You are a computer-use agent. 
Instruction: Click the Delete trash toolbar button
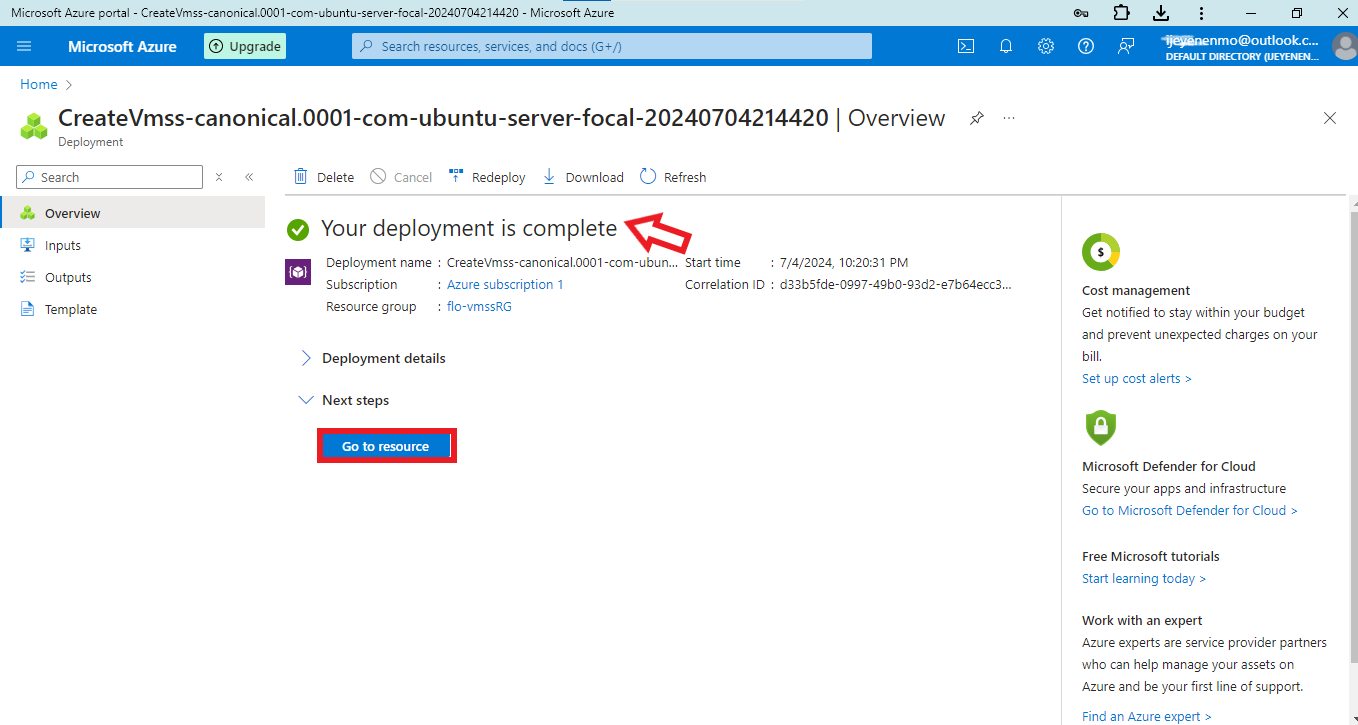(323, 177)
